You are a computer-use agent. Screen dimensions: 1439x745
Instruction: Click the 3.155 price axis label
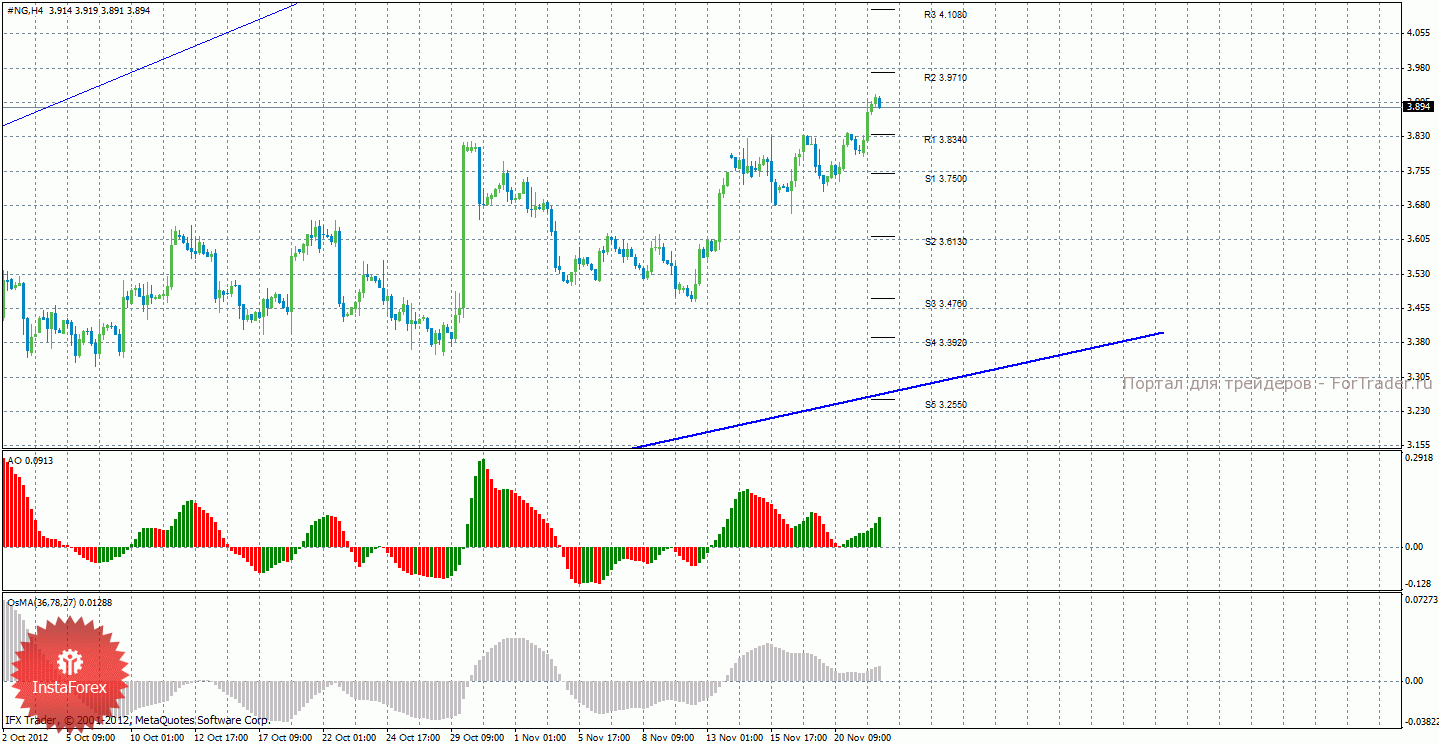pos(1419,445)
